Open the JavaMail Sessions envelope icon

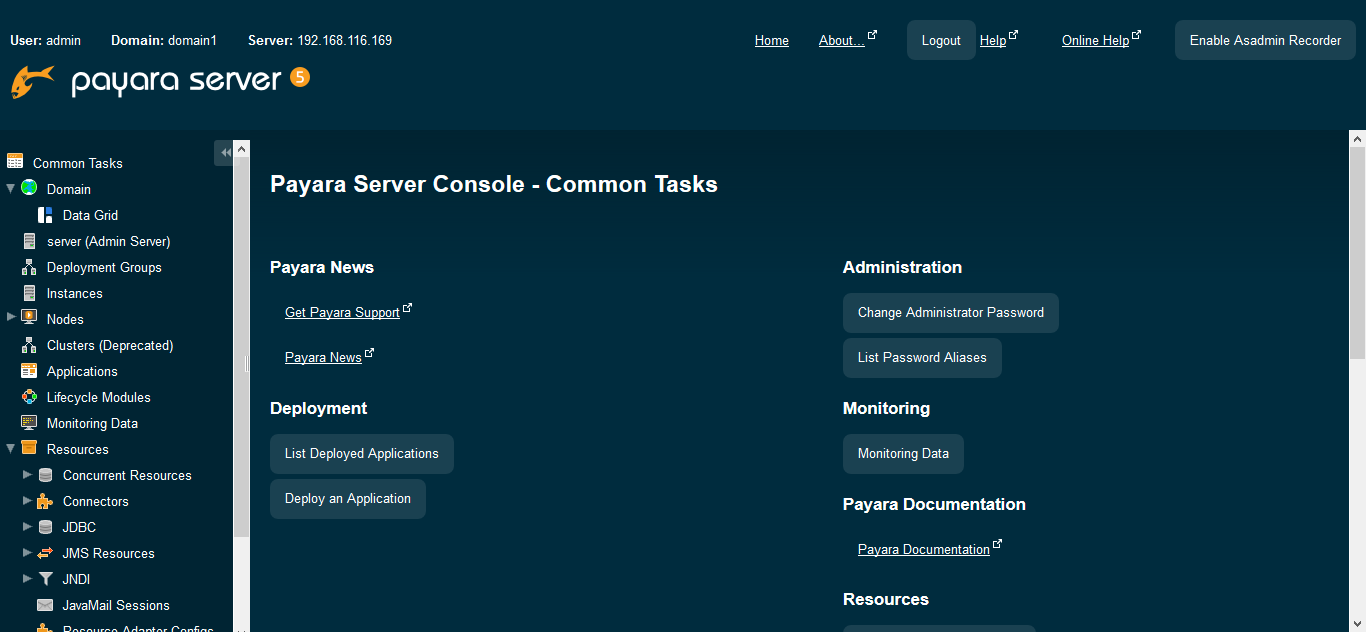45,605
